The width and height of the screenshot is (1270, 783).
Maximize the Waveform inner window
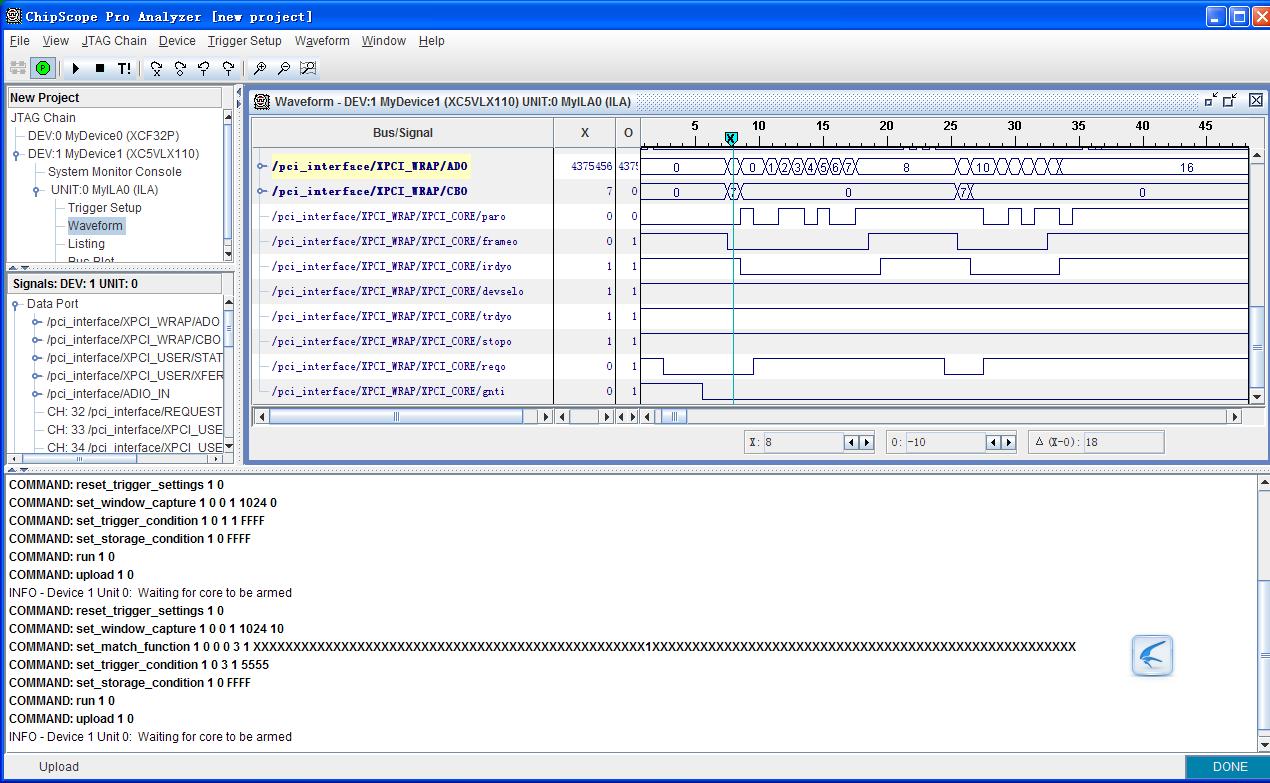click(x=1231, y=100)
